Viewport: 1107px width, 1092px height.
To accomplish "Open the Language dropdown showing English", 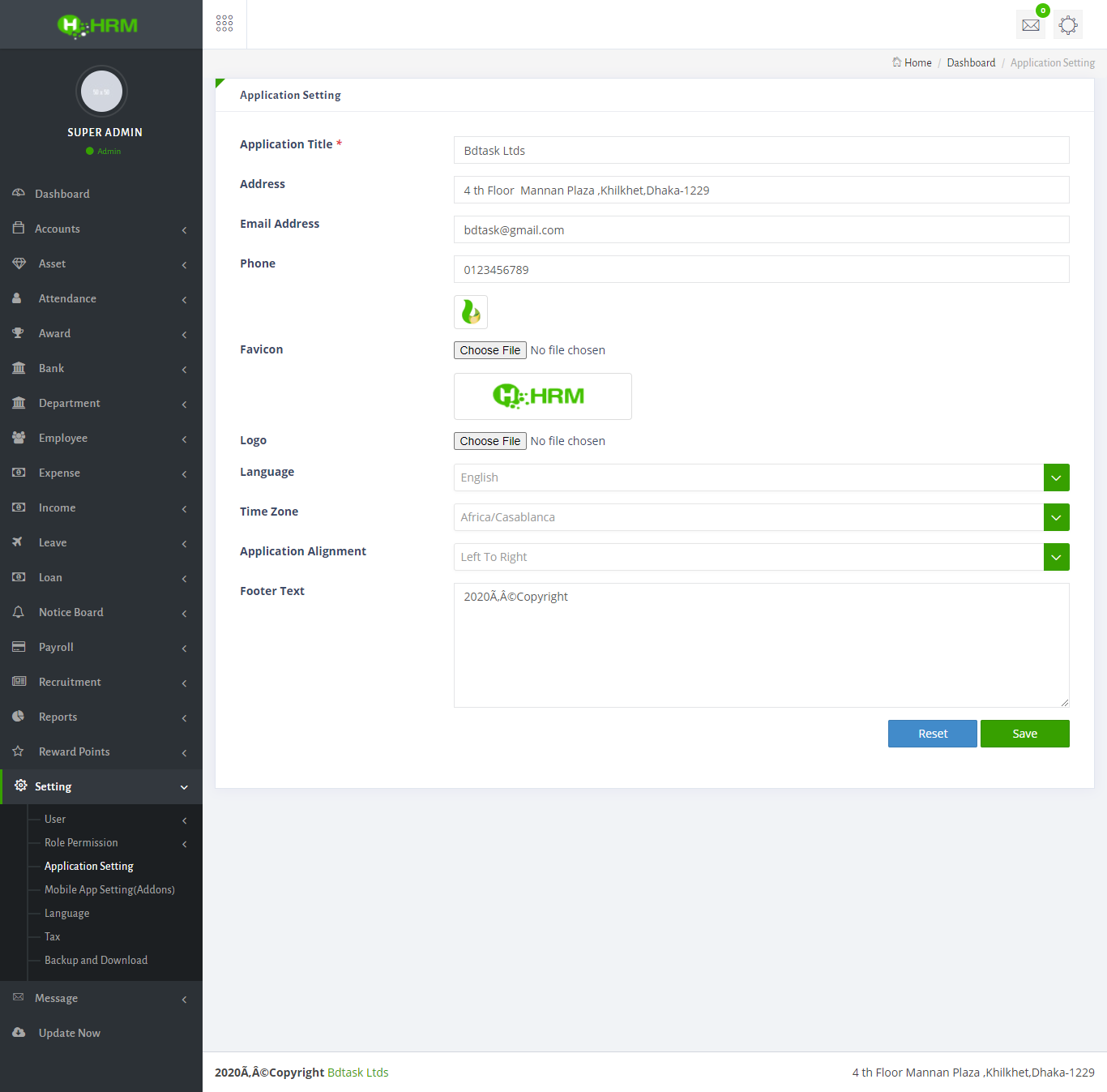I will pos(1056,477).
